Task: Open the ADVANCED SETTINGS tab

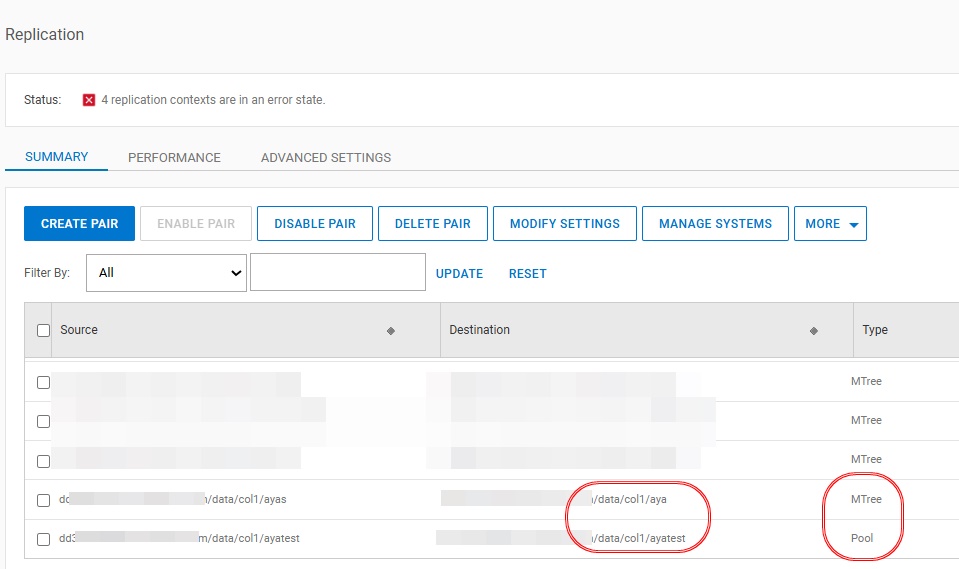Action: [x=326, y=158]
